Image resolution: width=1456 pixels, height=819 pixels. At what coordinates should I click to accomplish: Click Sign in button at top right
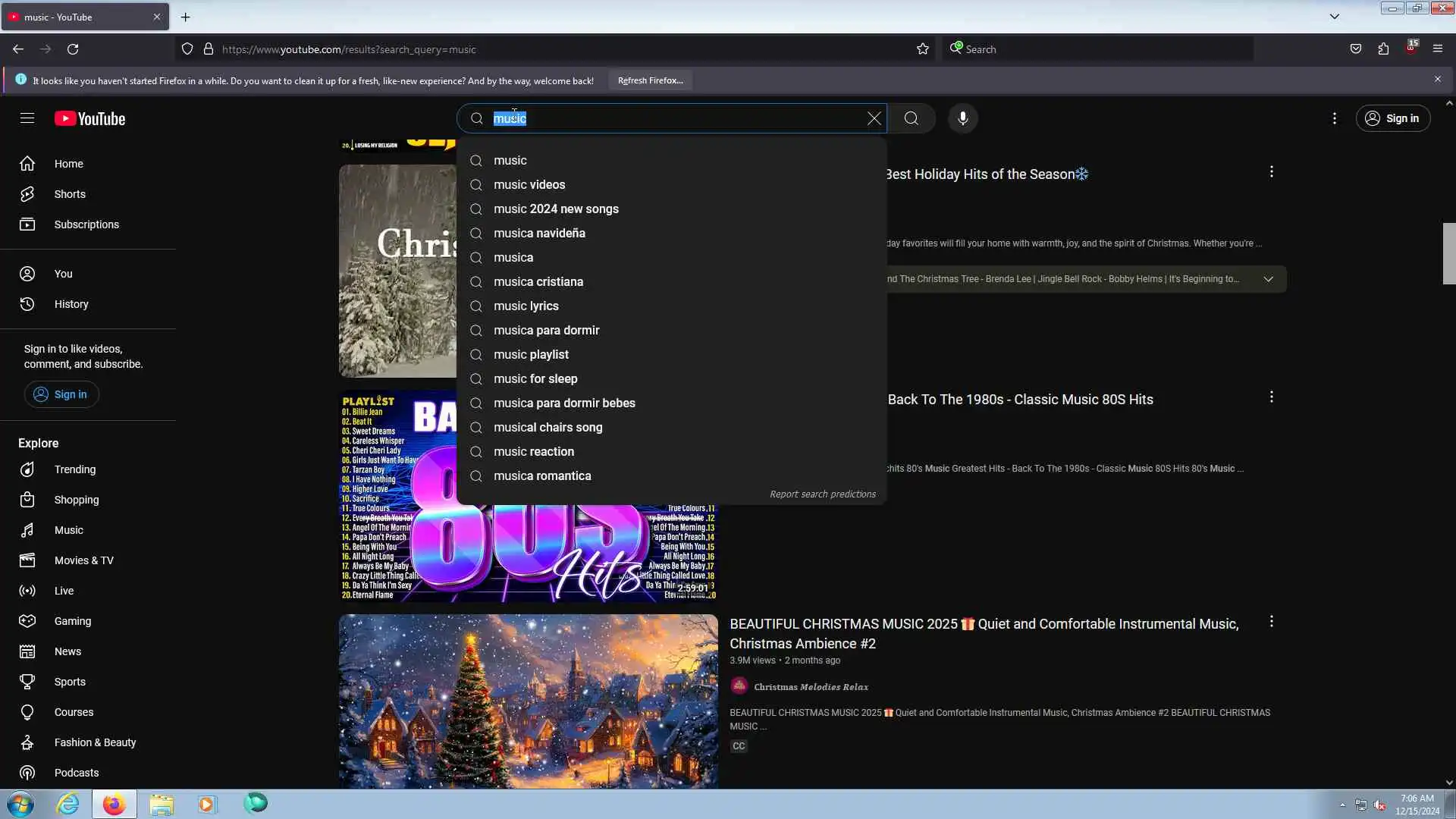click(1392, 118)
